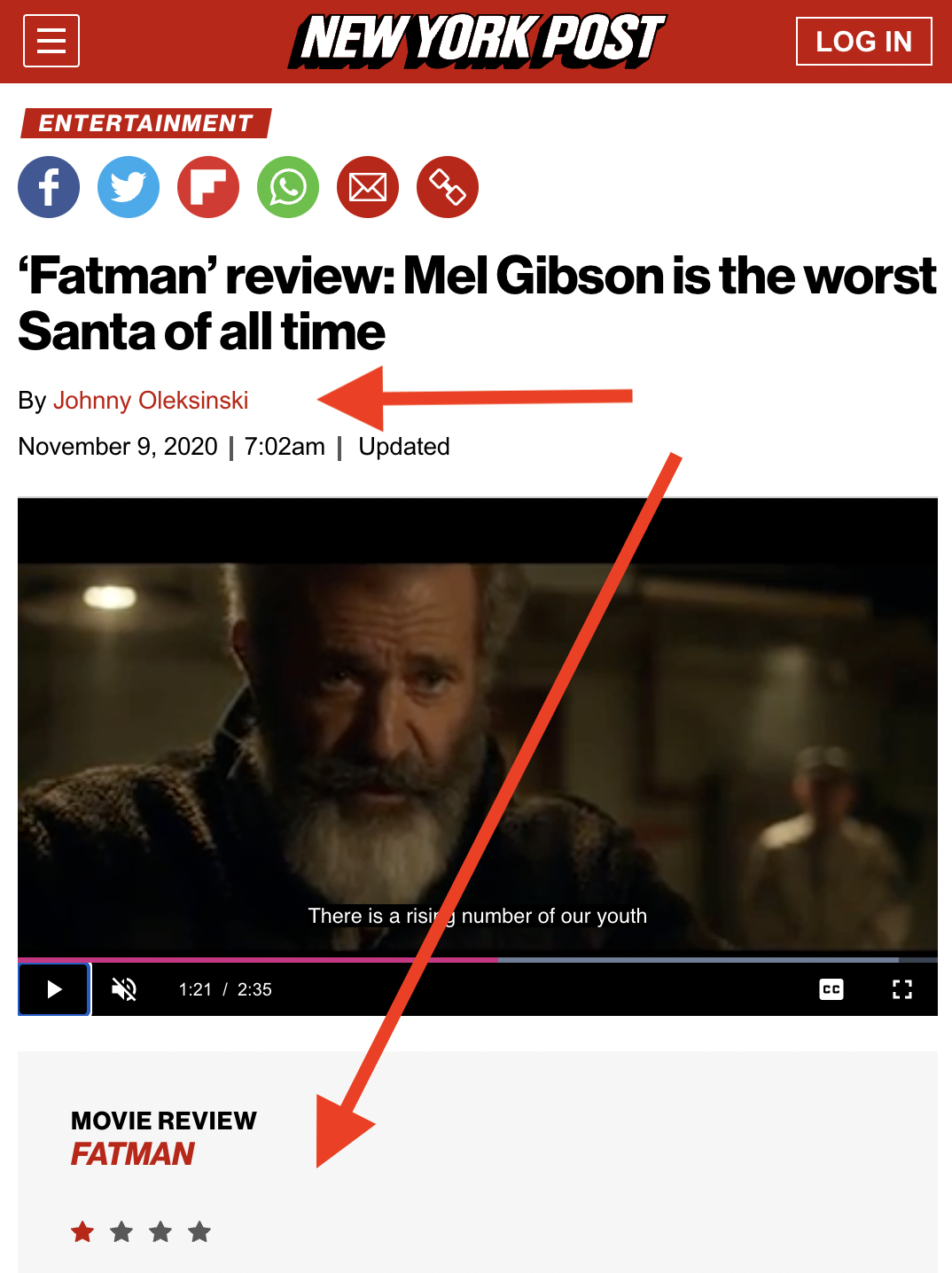This screenshot has width=952, height=1273.
Task: Play the Fatman trailer video
Action: click(x=54, y=989)
